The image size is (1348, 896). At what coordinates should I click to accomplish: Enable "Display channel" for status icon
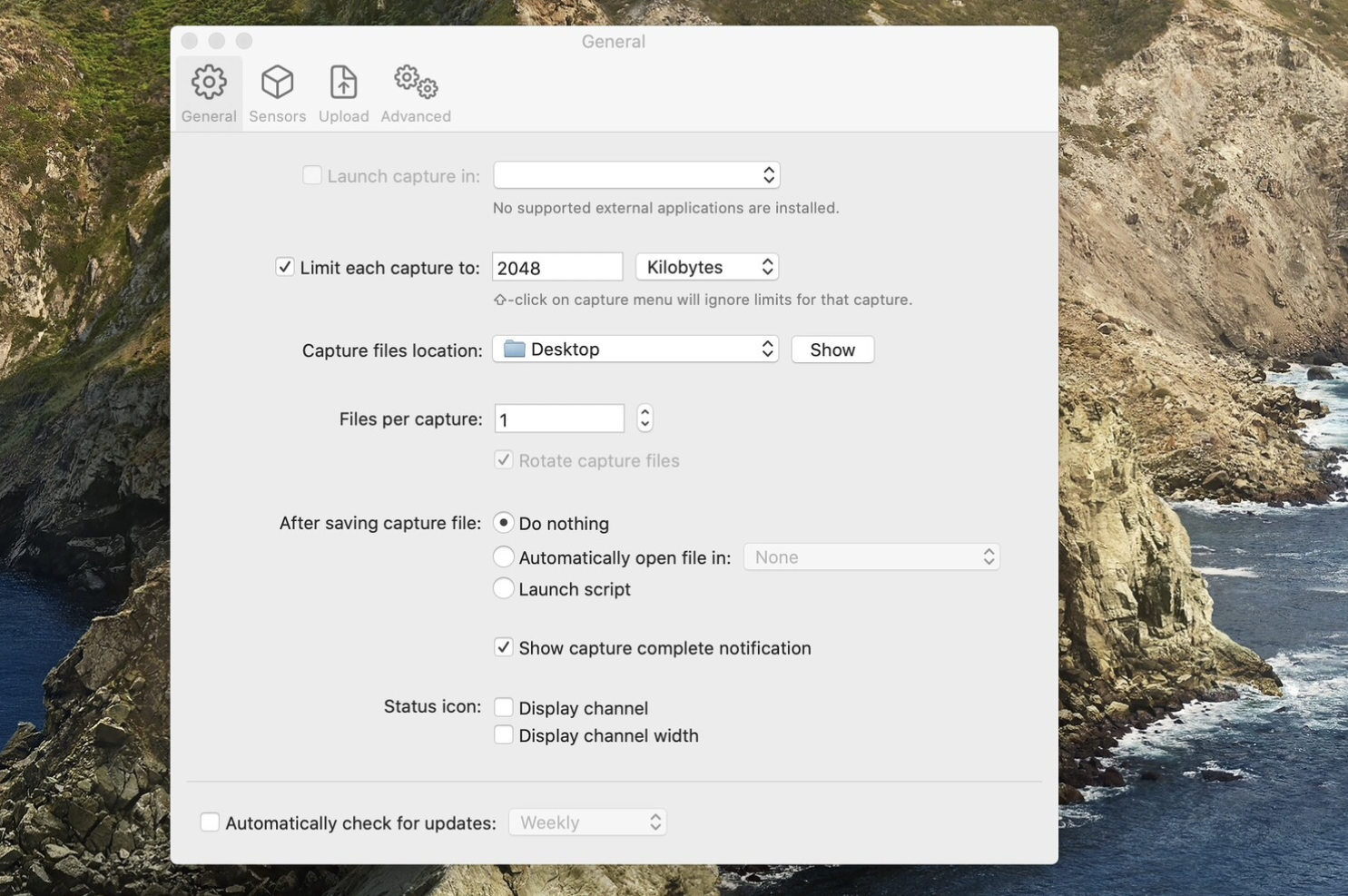pos(504,706)
